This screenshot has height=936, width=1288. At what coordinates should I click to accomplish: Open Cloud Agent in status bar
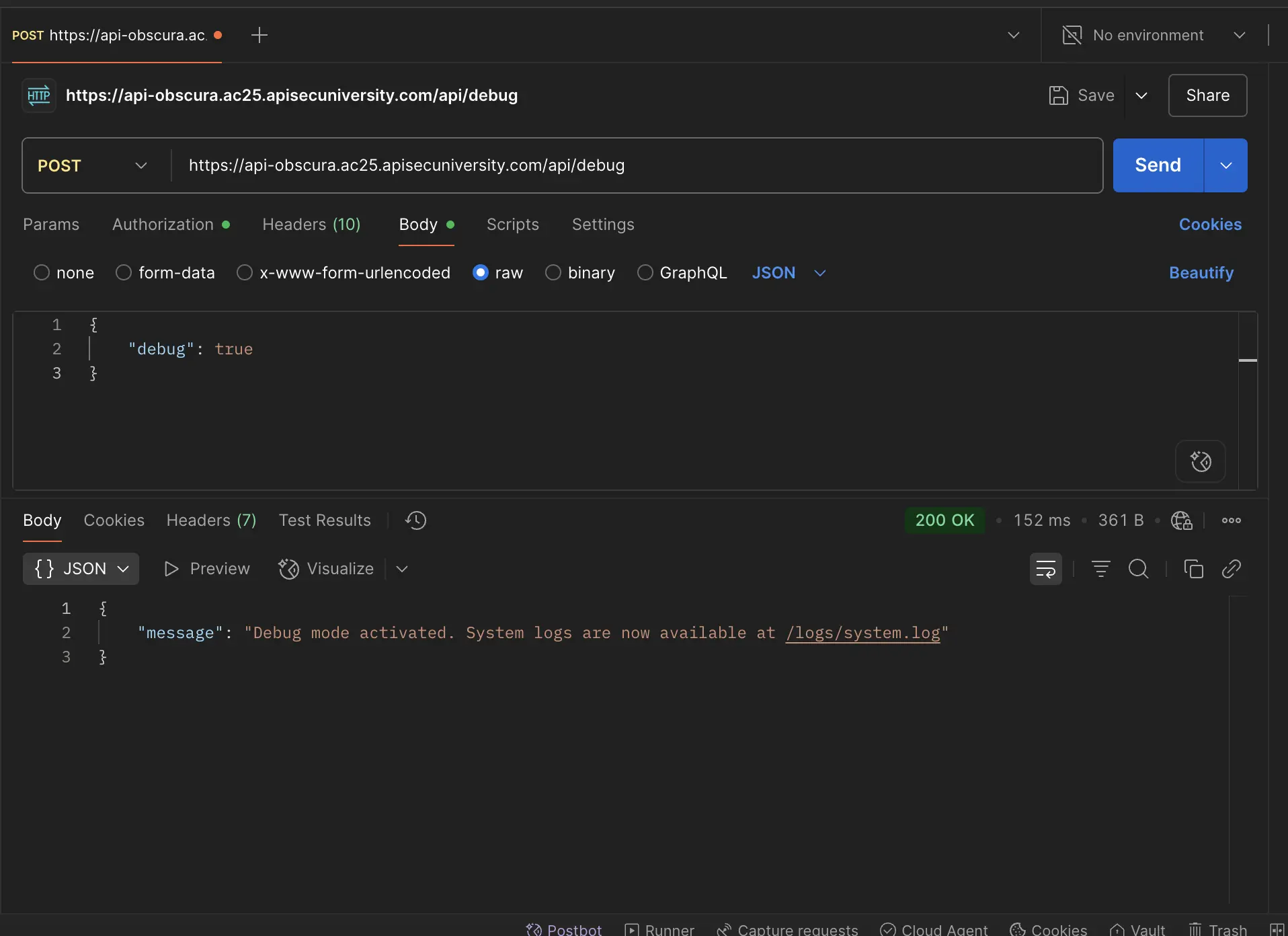point(934,929)
